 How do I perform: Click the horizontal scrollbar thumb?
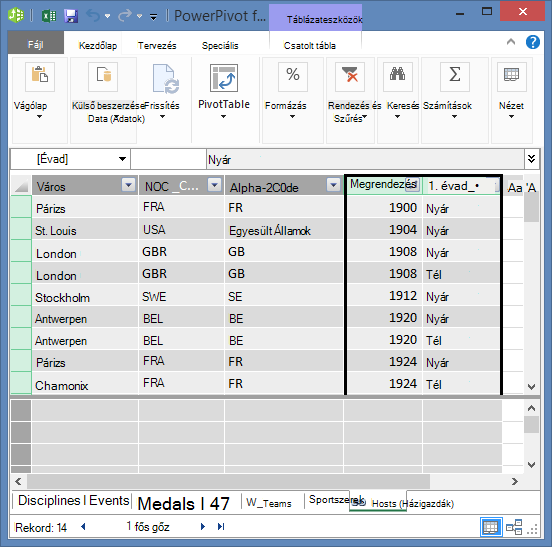pyautogui.click(x=228, y=481)
